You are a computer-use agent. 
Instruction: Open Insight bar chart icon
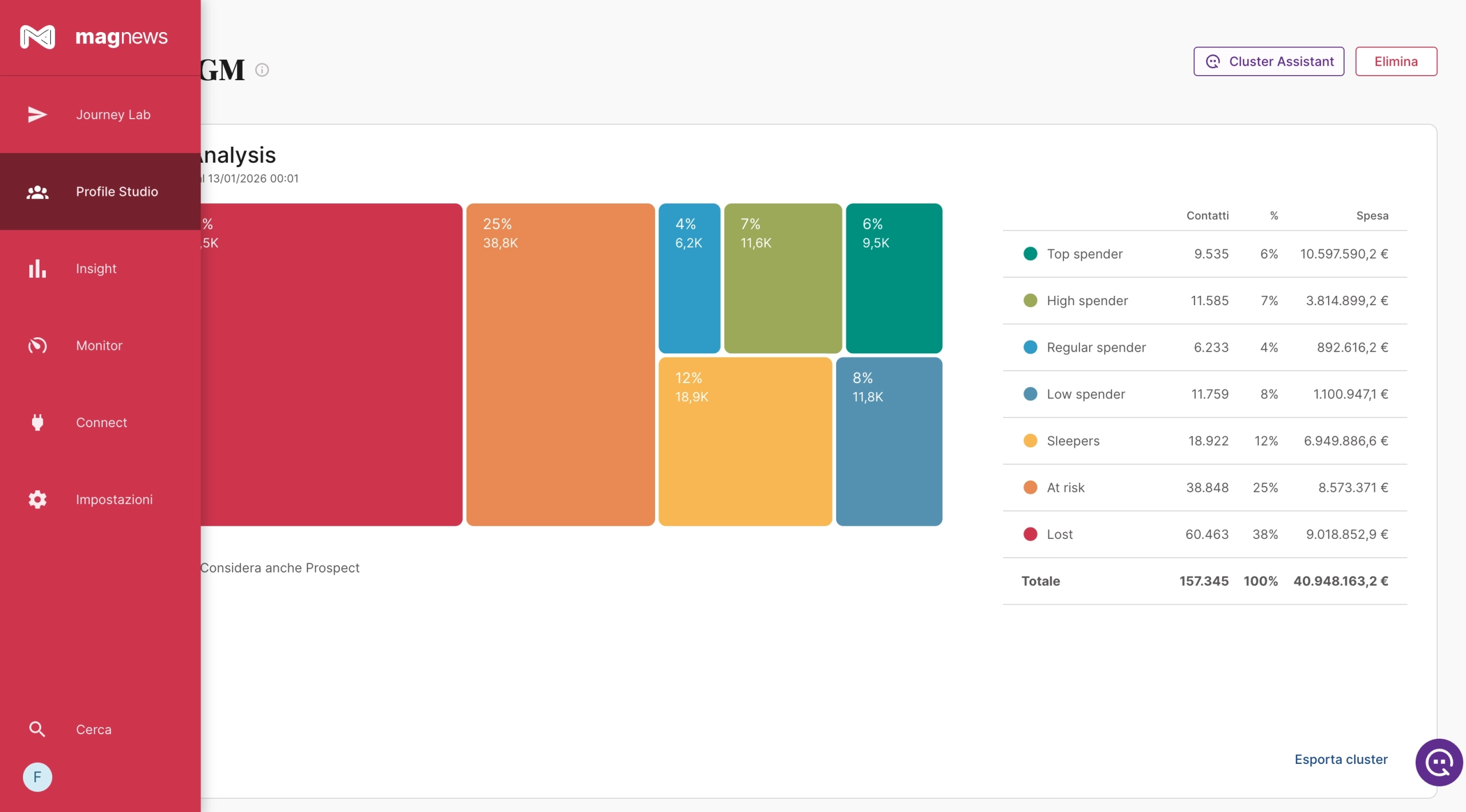point(37,269)
